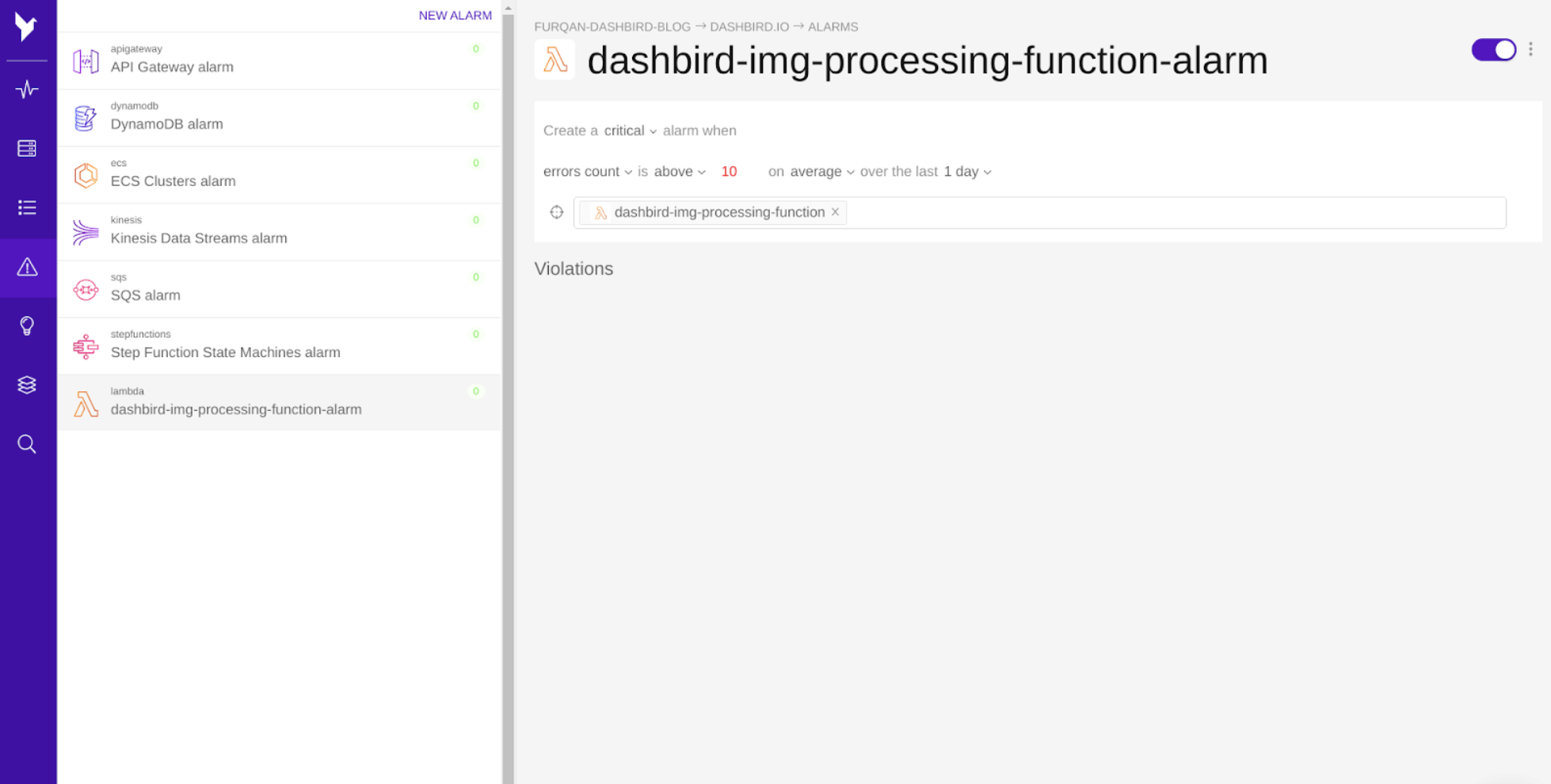Open the search magnifier sidebar icon
The height and width of the screenshot is (784, 1551).
pos(27,444)
